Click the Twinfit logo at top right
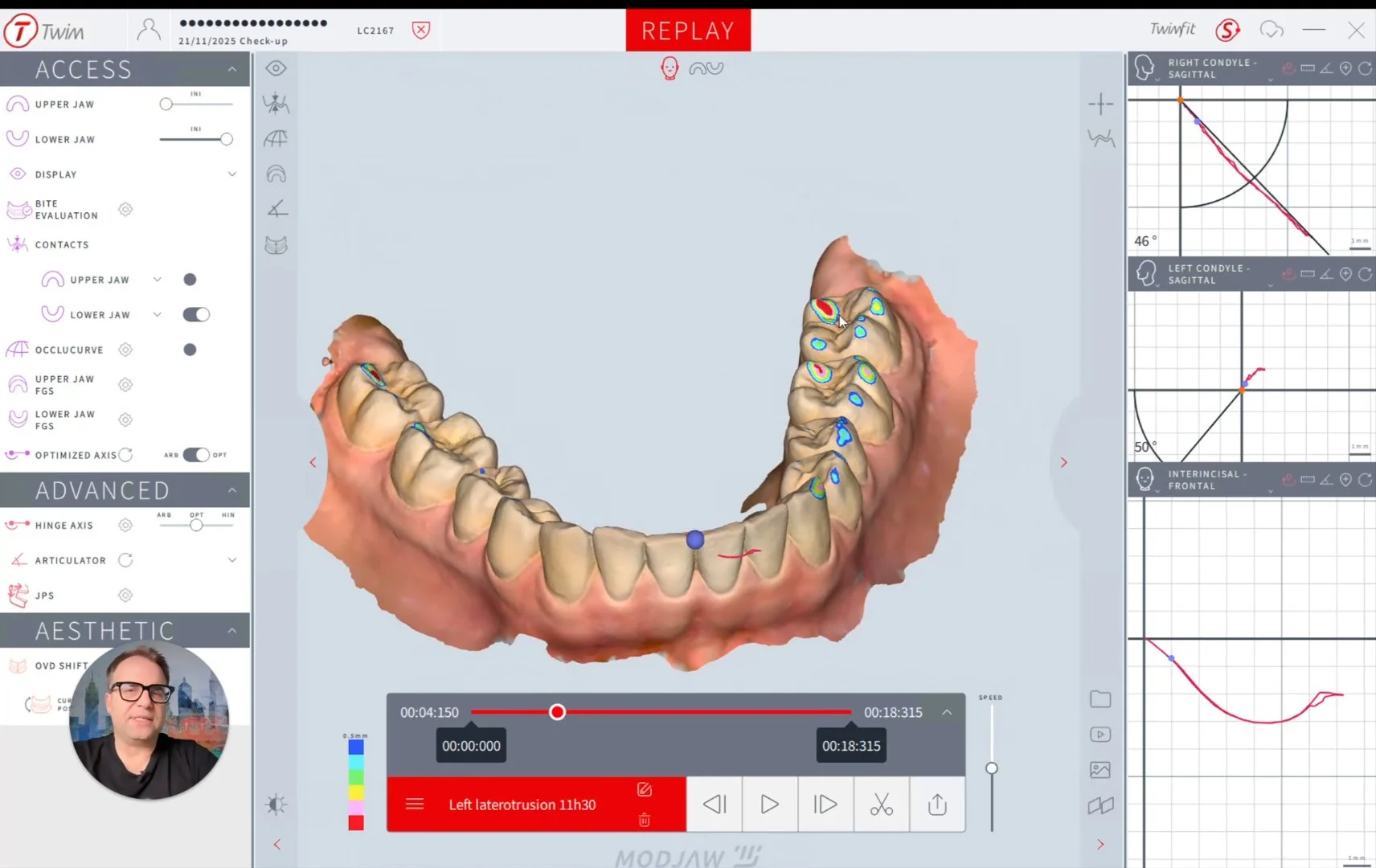 click(x=1173, y=30)
